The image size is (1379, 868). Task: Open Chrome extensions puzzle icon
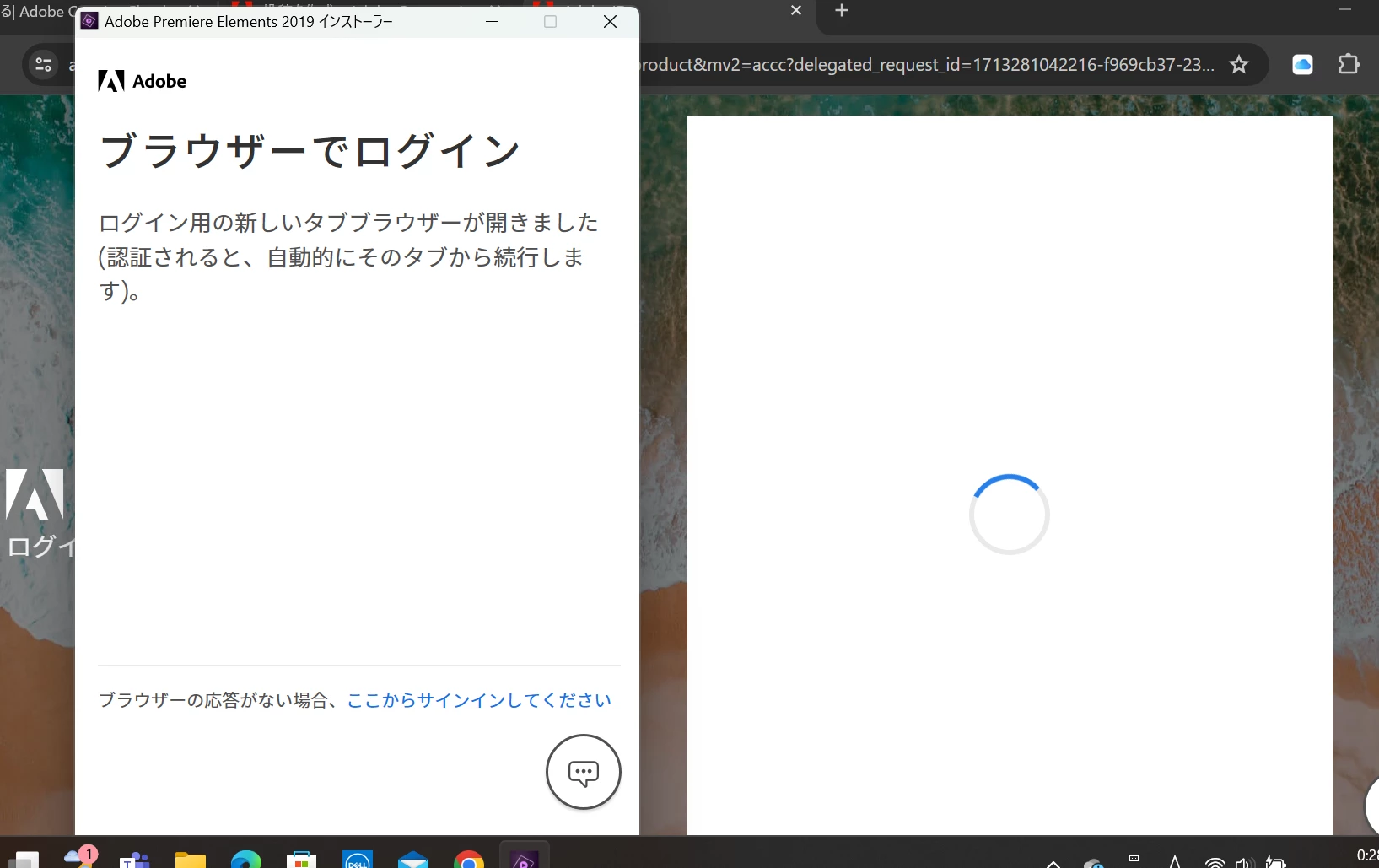pos(1349,64)
